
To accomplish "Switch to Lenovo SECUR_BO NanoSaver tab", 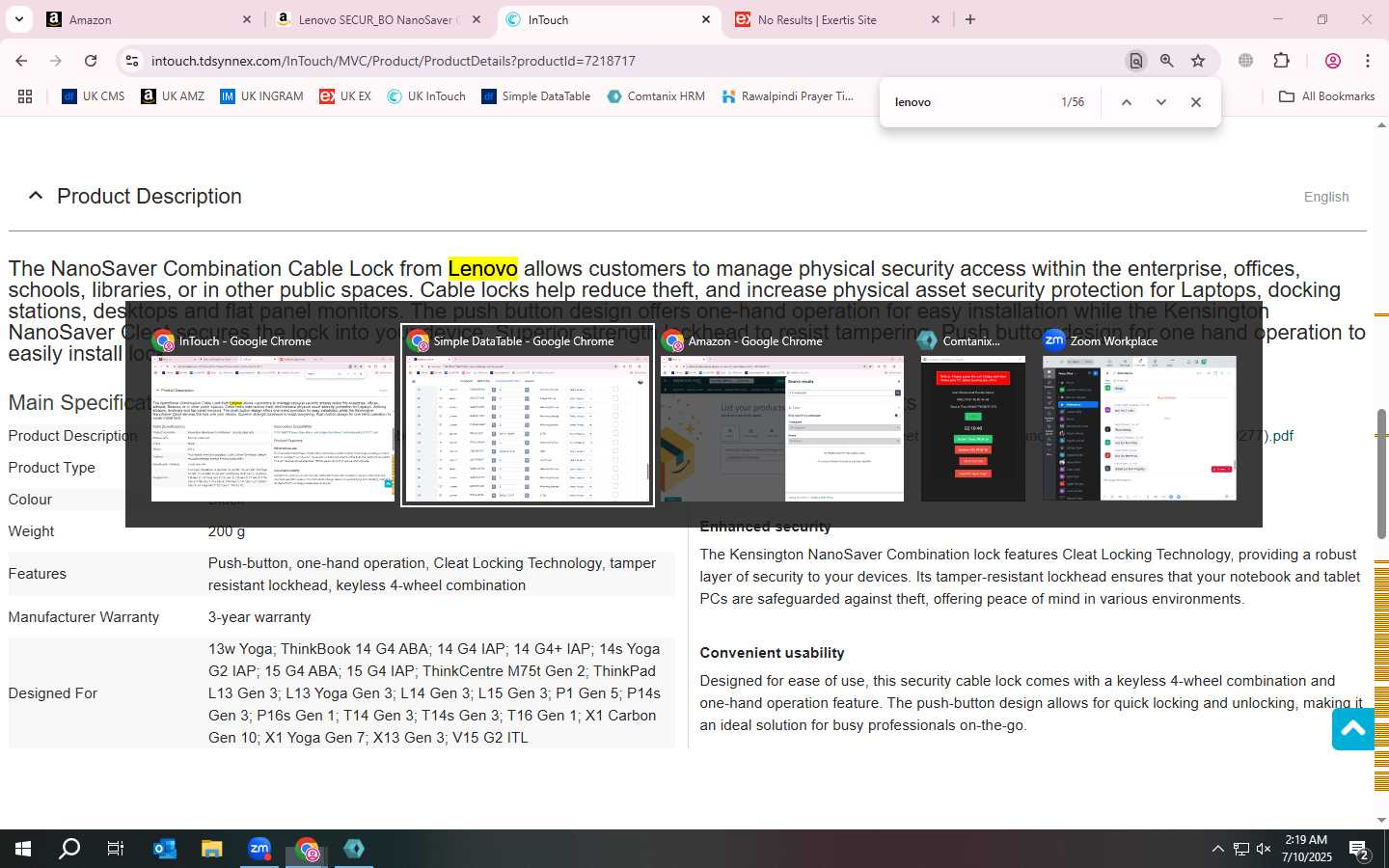I will [378, 19].
